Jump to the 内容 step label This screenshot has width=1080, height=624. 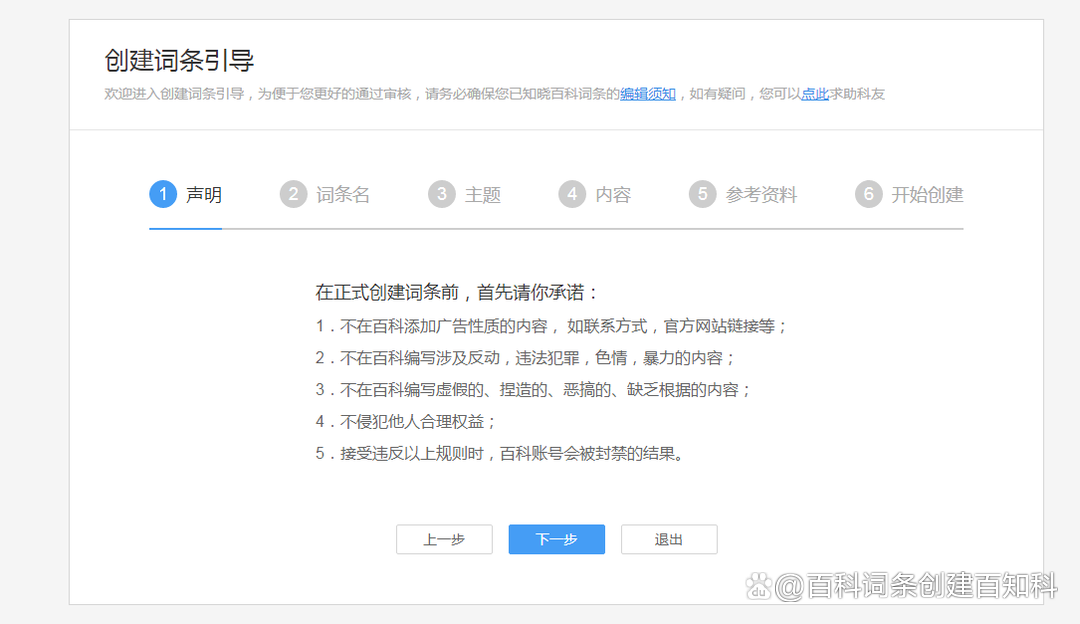(x=613, y=195)
